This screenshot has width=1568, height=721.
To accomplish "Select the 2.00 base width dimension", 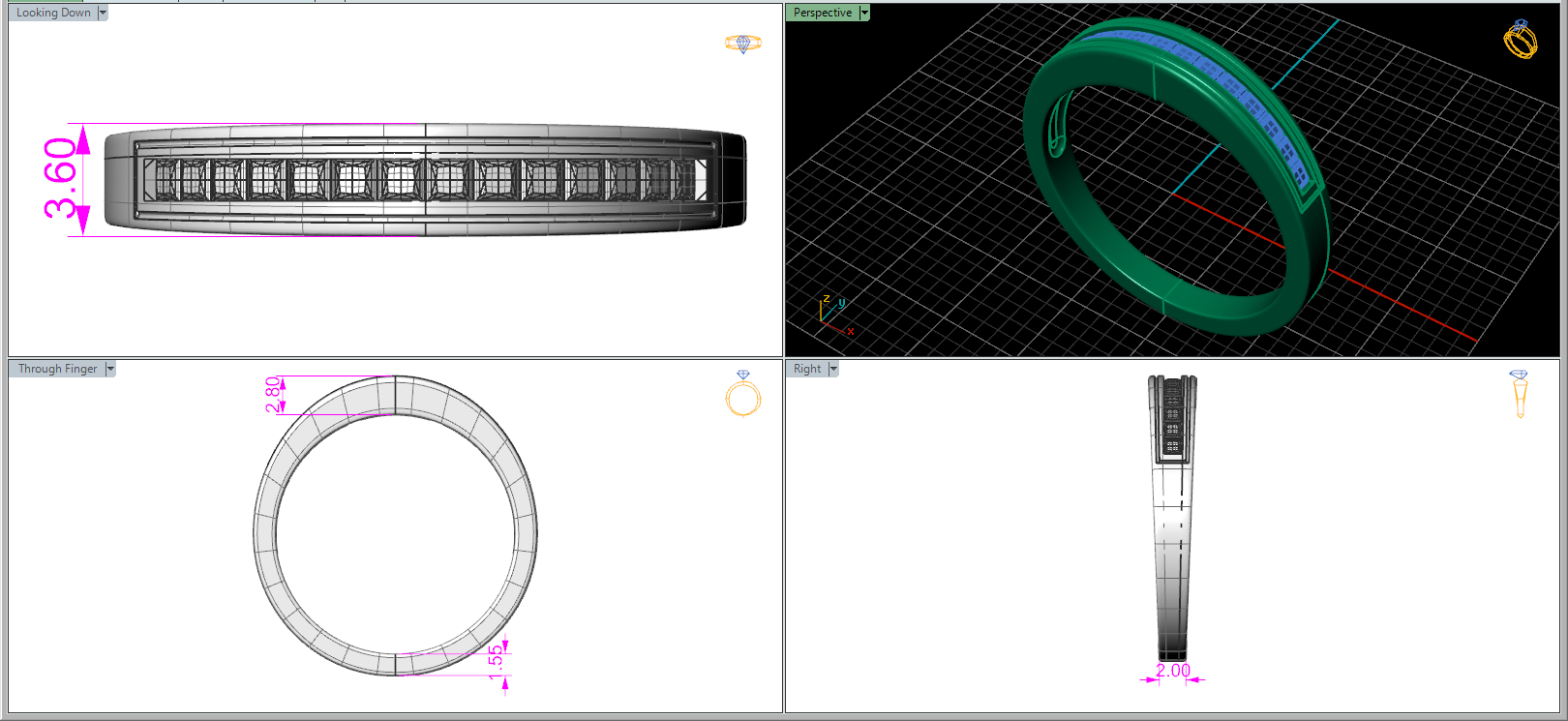I will coord(1173,671).
